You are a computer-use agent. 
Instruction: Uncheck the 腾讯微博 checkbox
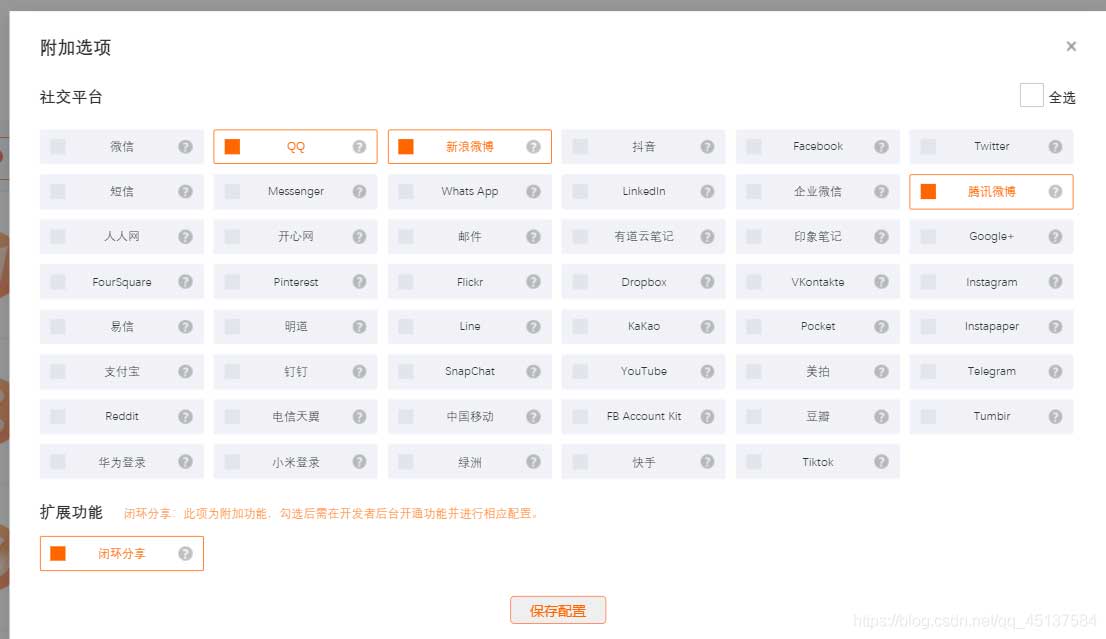coord(928,191)
